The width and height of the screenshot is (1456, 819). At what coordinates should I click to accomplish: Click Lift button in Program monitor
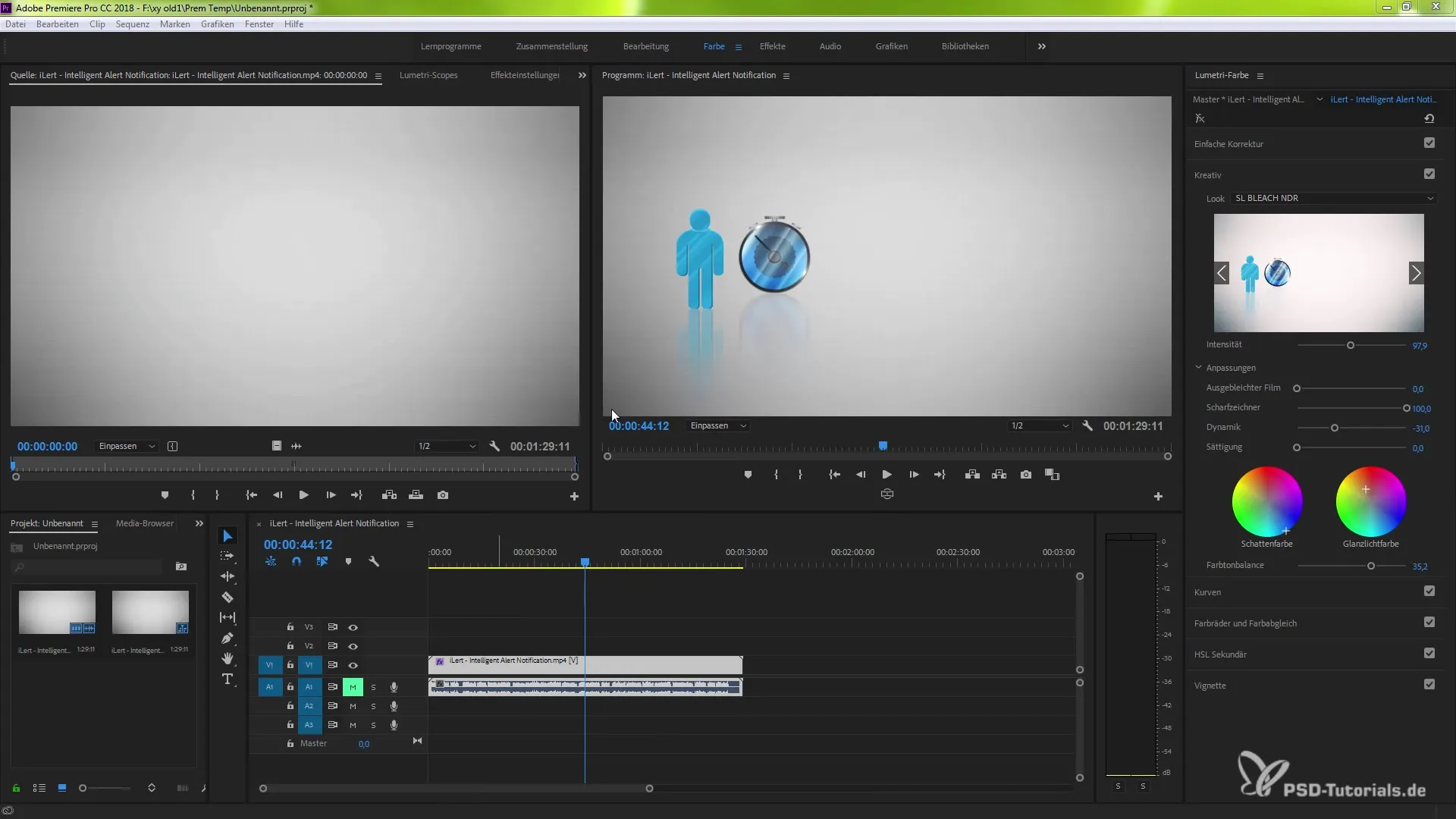tap(972, 475)
